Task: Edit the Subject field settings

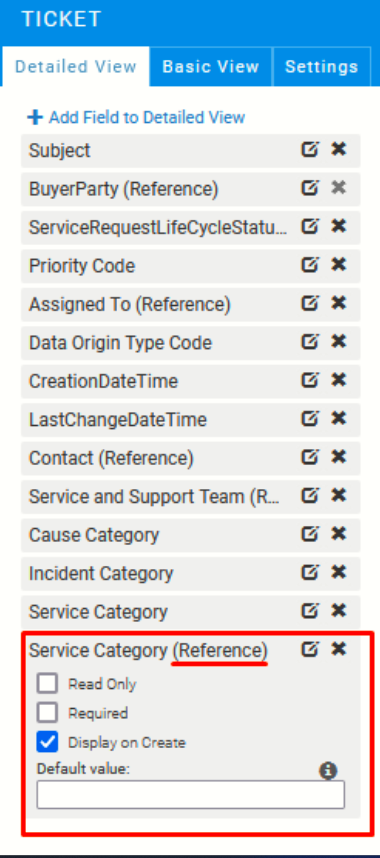Action: coord(310,149)
